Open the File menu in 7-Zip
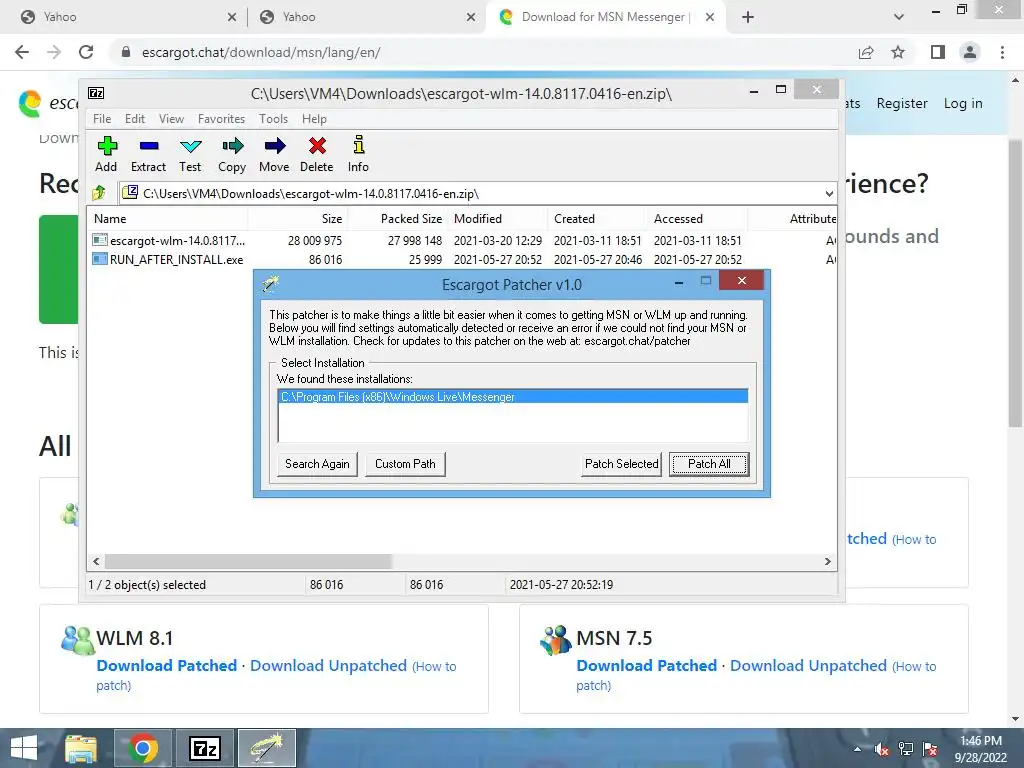The image size is (1024, 768). (102, 119)
